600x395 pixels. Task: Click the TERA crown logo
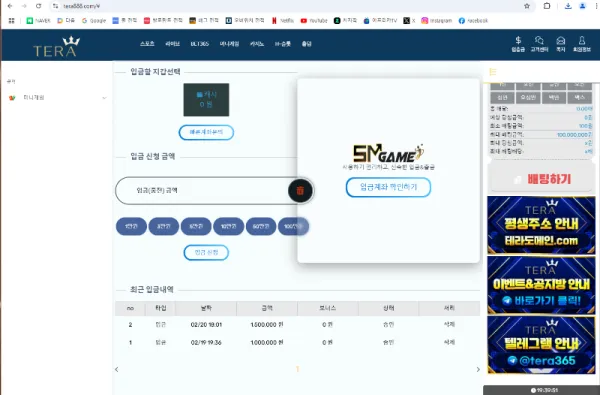57,46
